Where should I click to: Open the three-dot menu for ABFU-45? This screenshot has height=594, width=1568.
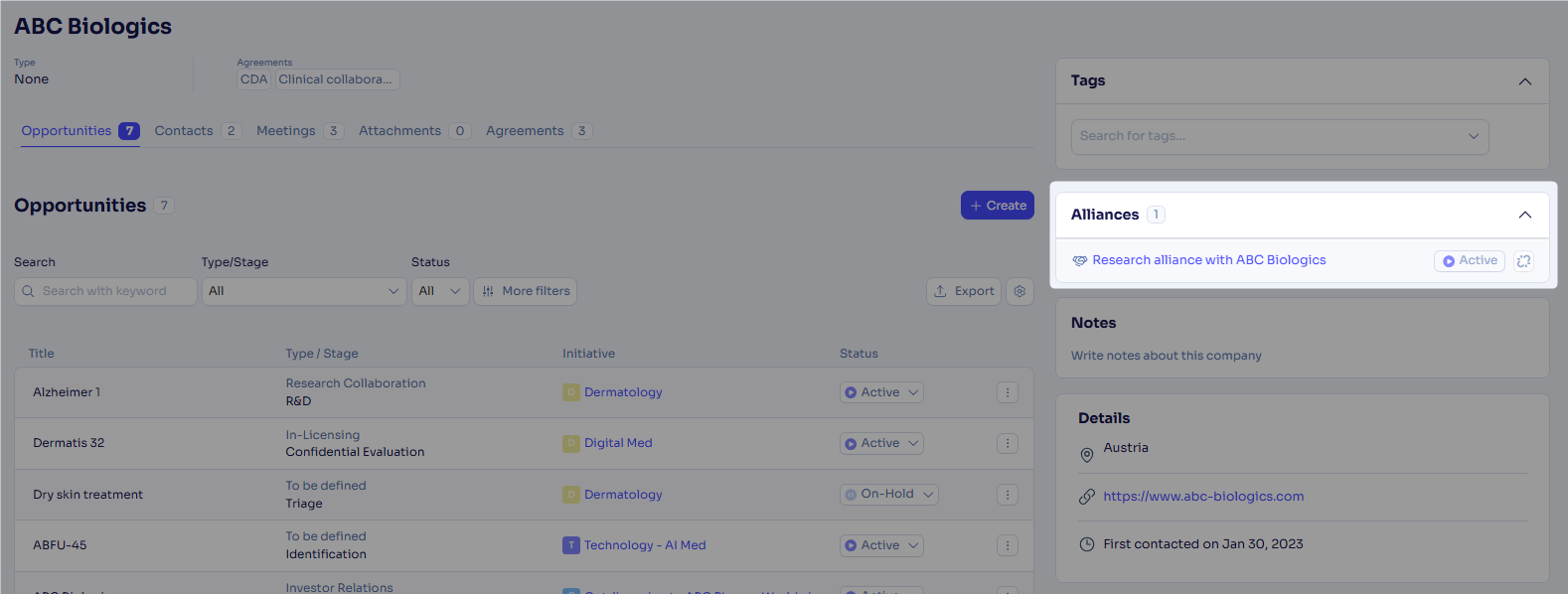tap(1008, 545)
